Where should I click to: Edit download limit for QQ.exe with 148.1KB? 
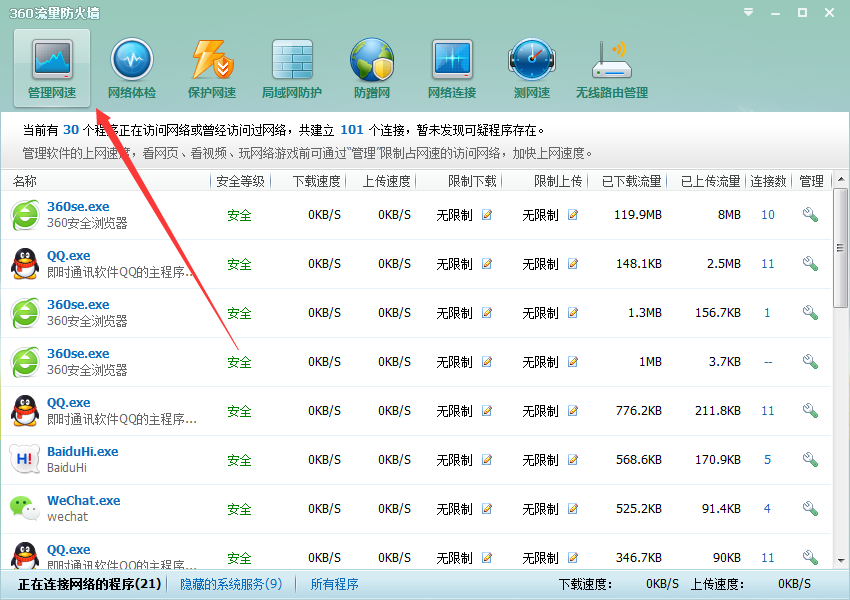click(487, 264)
